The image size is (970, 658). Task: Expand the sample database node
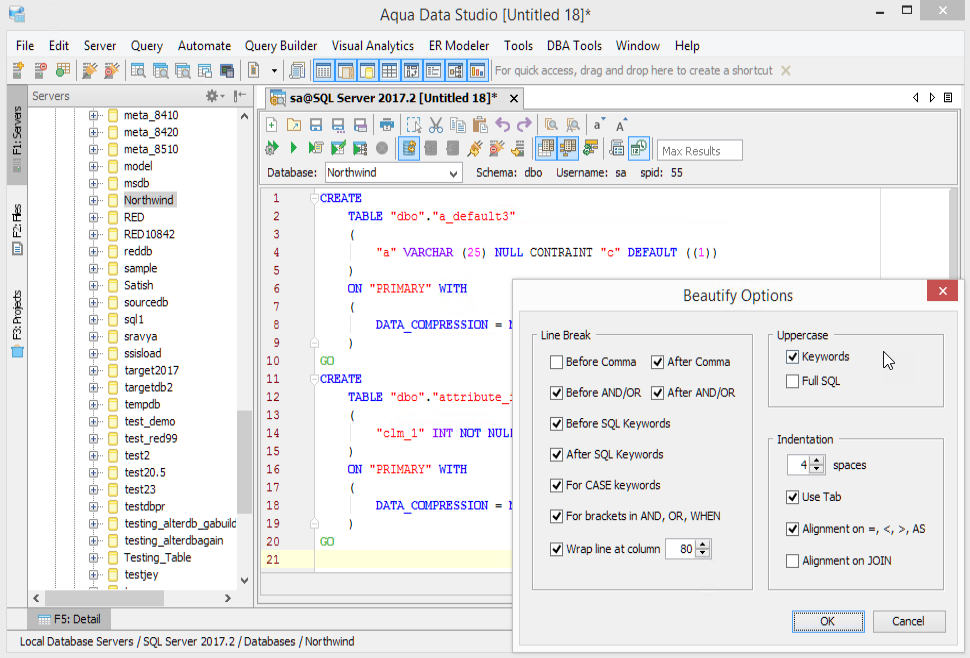pyautogui.click(x=95, y=268)
